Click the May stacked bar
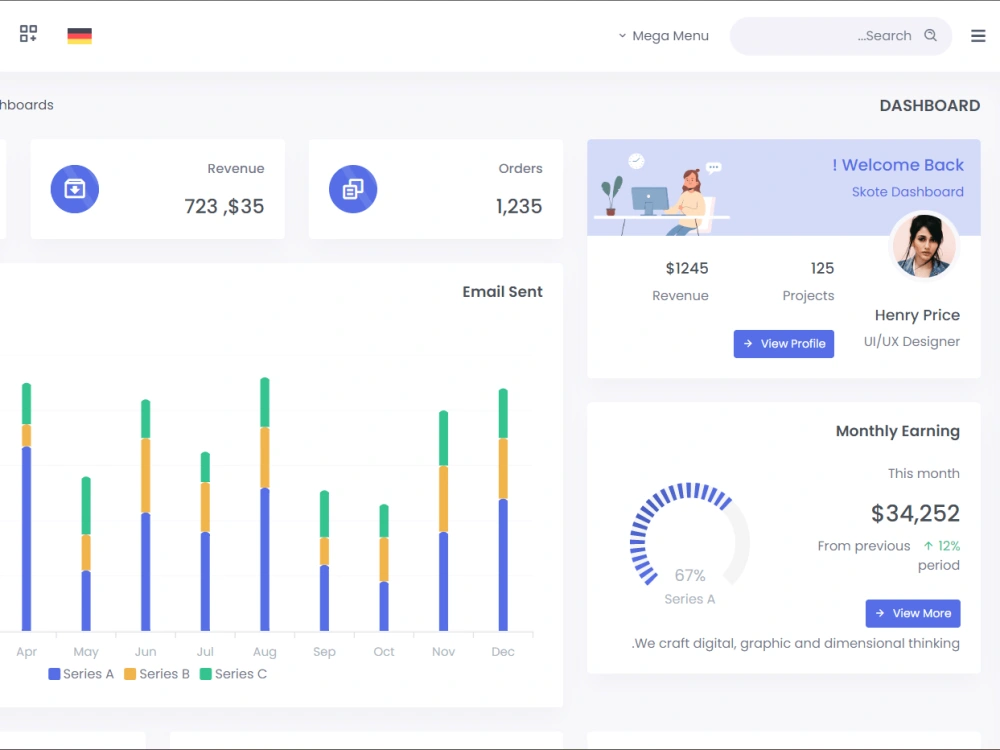 86,554
